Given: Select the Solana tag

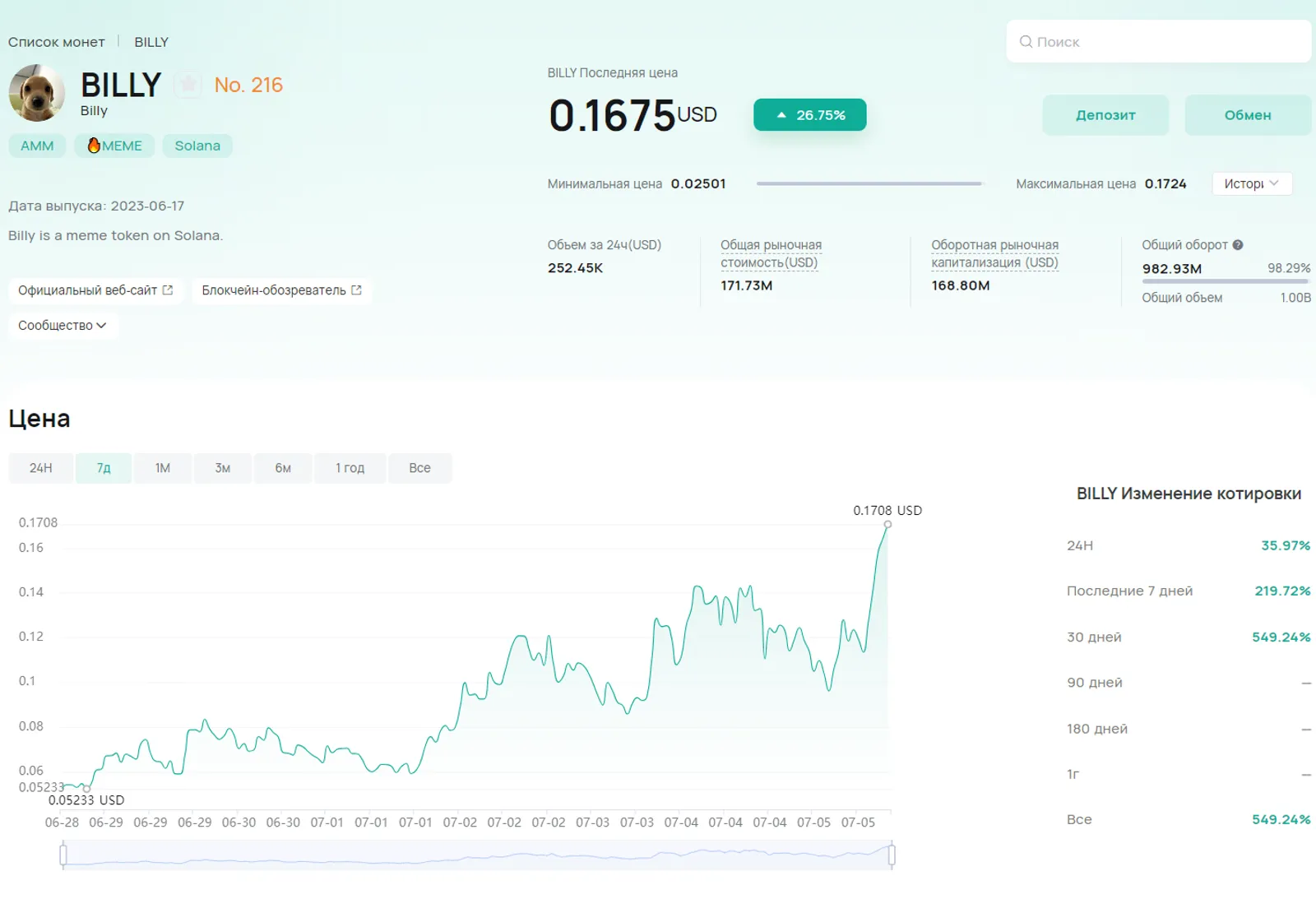Looking at the screenshot, I should click(197, 146).
